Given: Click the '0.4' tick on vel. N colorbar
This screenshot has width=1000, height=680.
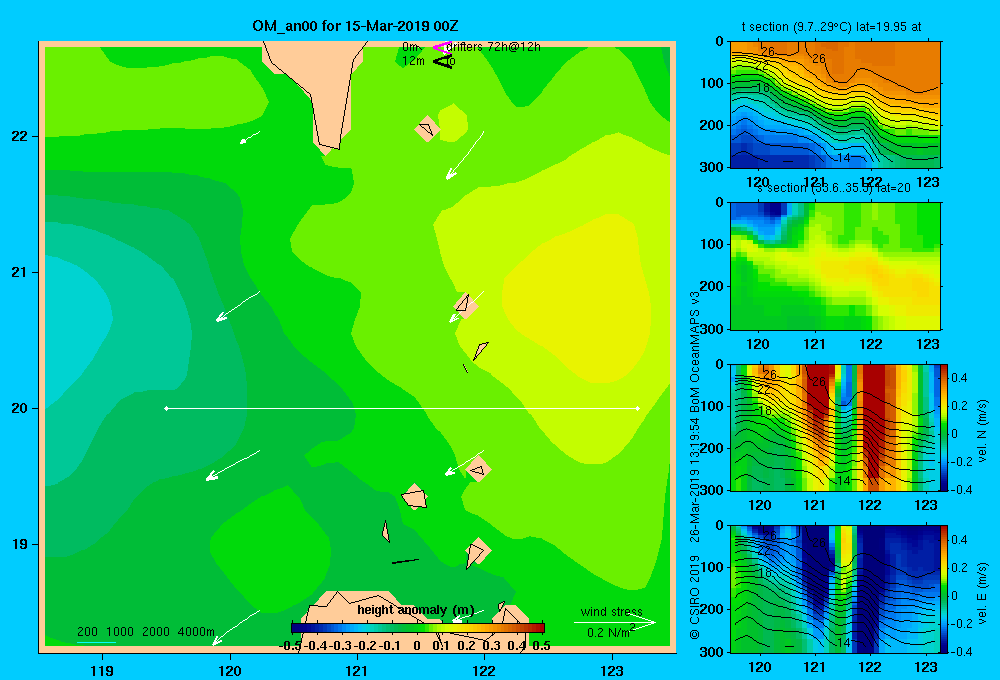Looking at the screenshot, I should pos(959,378).
